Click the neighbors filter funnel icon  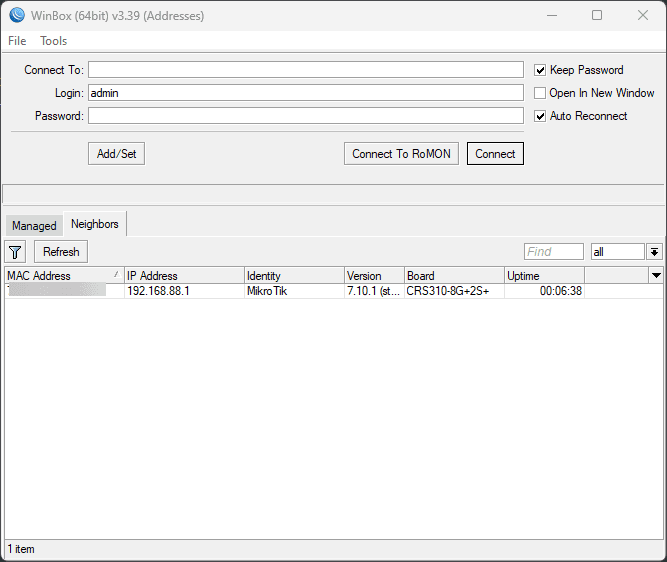pos(15,252)
